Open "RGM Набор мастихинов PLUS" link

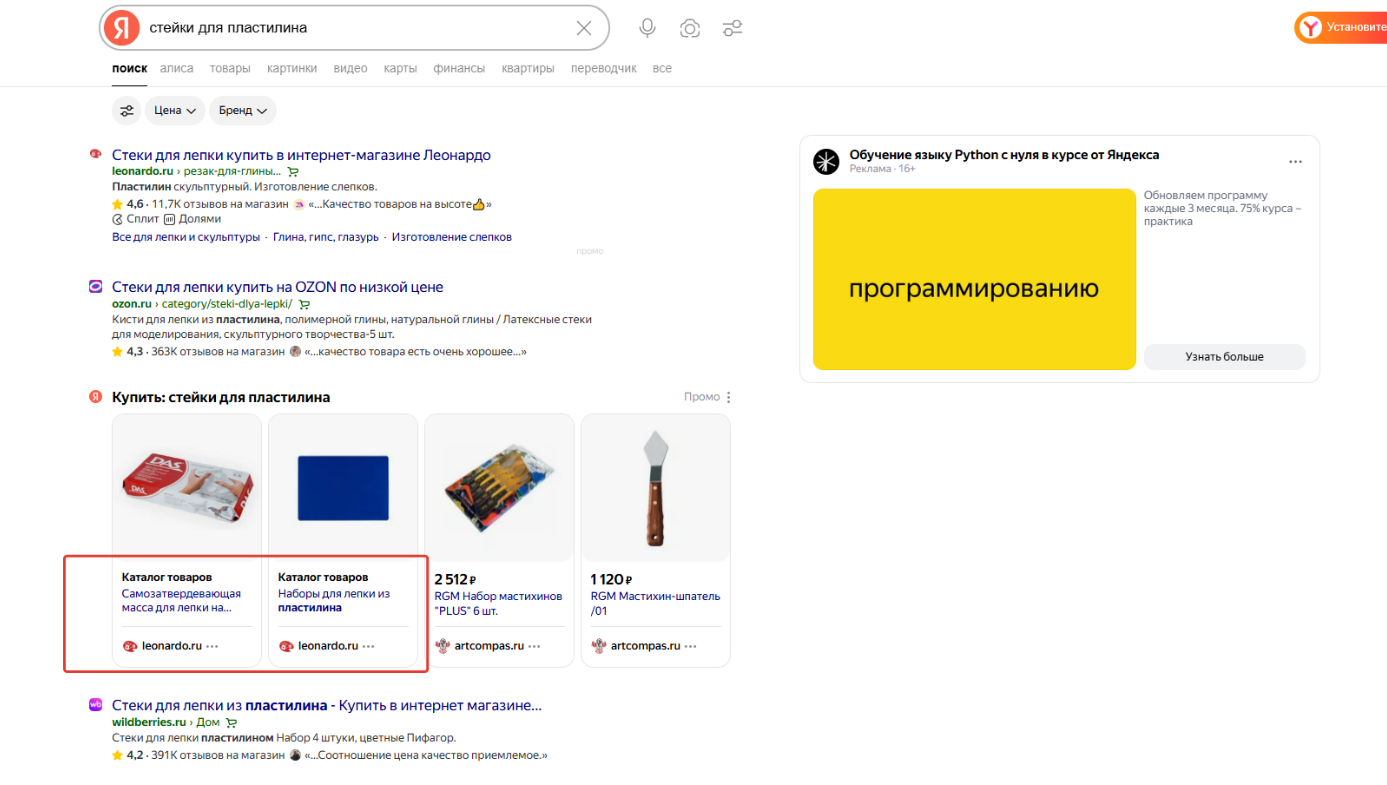click(x=498, y=603)
